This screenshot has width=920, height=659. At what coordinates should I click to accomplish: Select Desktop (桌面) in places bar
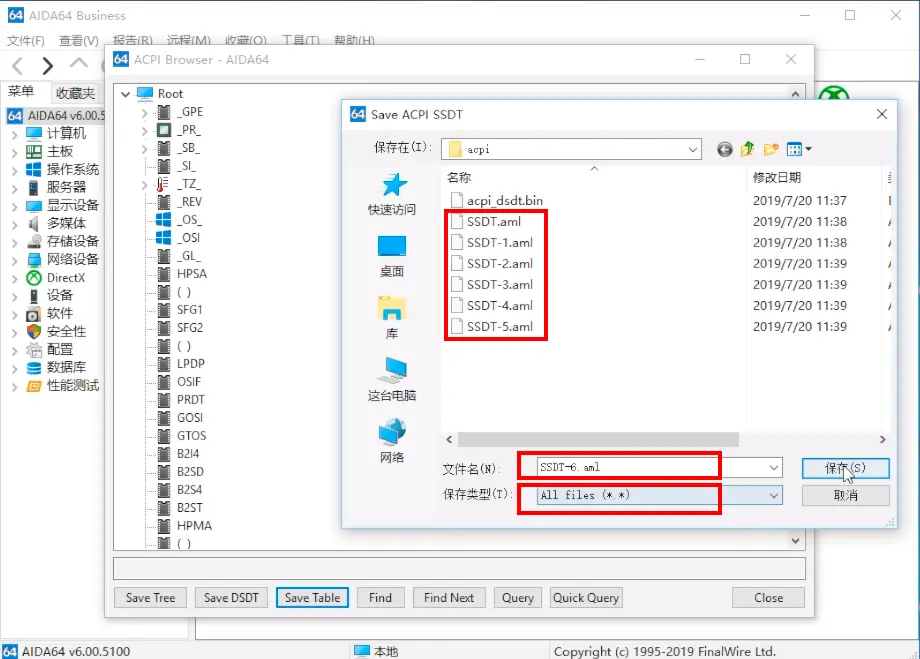coord(392,256)
